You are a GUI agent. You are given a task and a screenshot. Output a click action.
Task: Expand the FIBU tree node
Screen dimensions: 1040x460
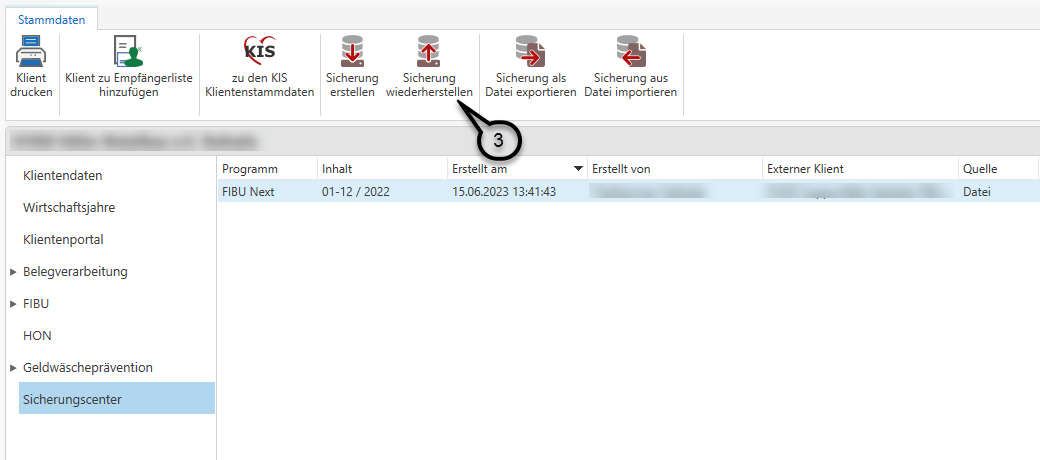click(x=13, y=304)
